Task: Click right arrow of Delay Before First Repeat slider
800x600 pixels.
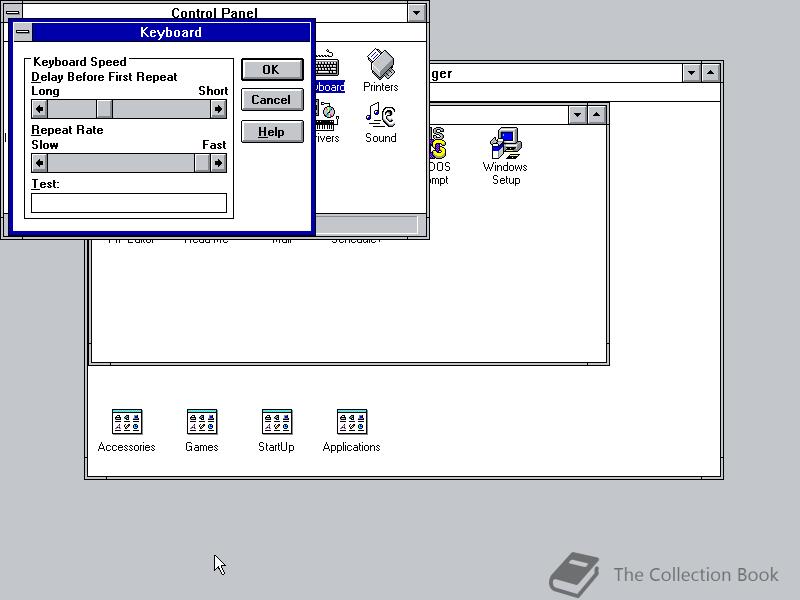Action: [218, 109]
